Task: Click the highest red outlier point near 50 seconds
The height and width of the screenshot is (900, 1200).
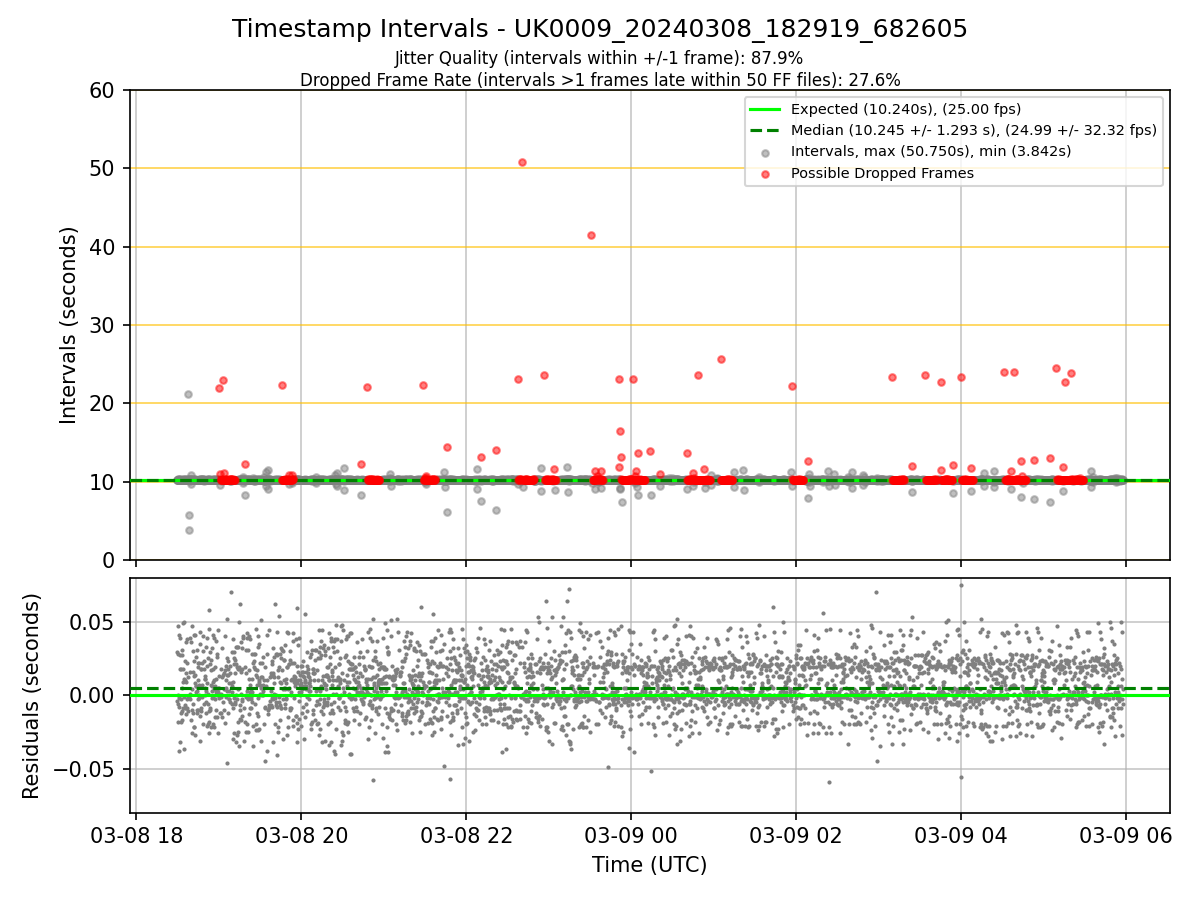Action: click(522, 162)
